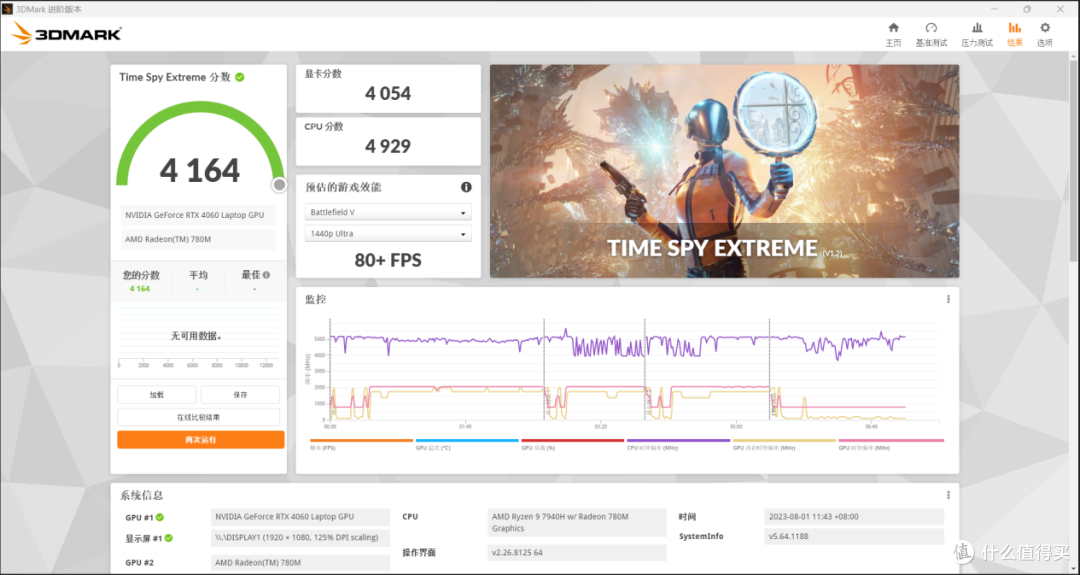Click the info icon next to 最佳
The width and height of the screenshot is (1080, 575).
[267, 275]
